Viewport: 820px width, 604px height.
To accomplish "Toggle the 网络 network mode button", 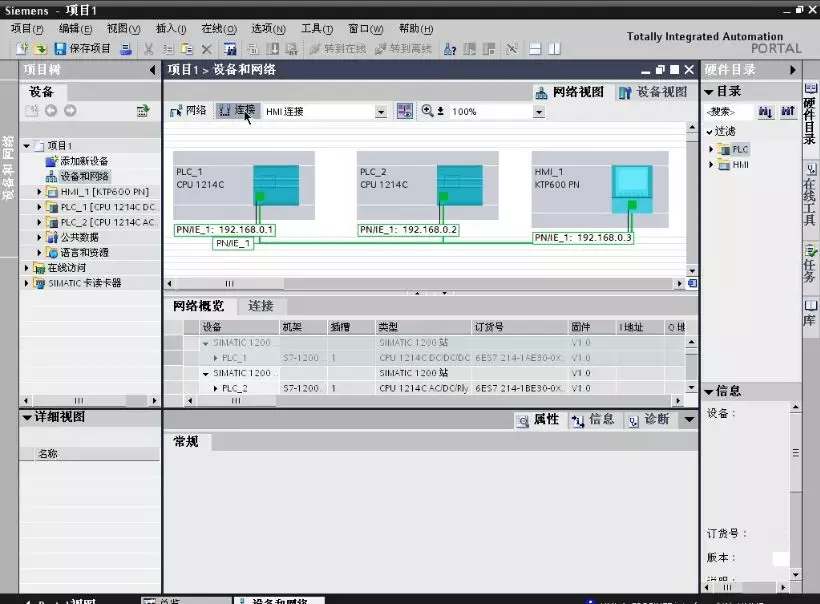I will 188,111.
